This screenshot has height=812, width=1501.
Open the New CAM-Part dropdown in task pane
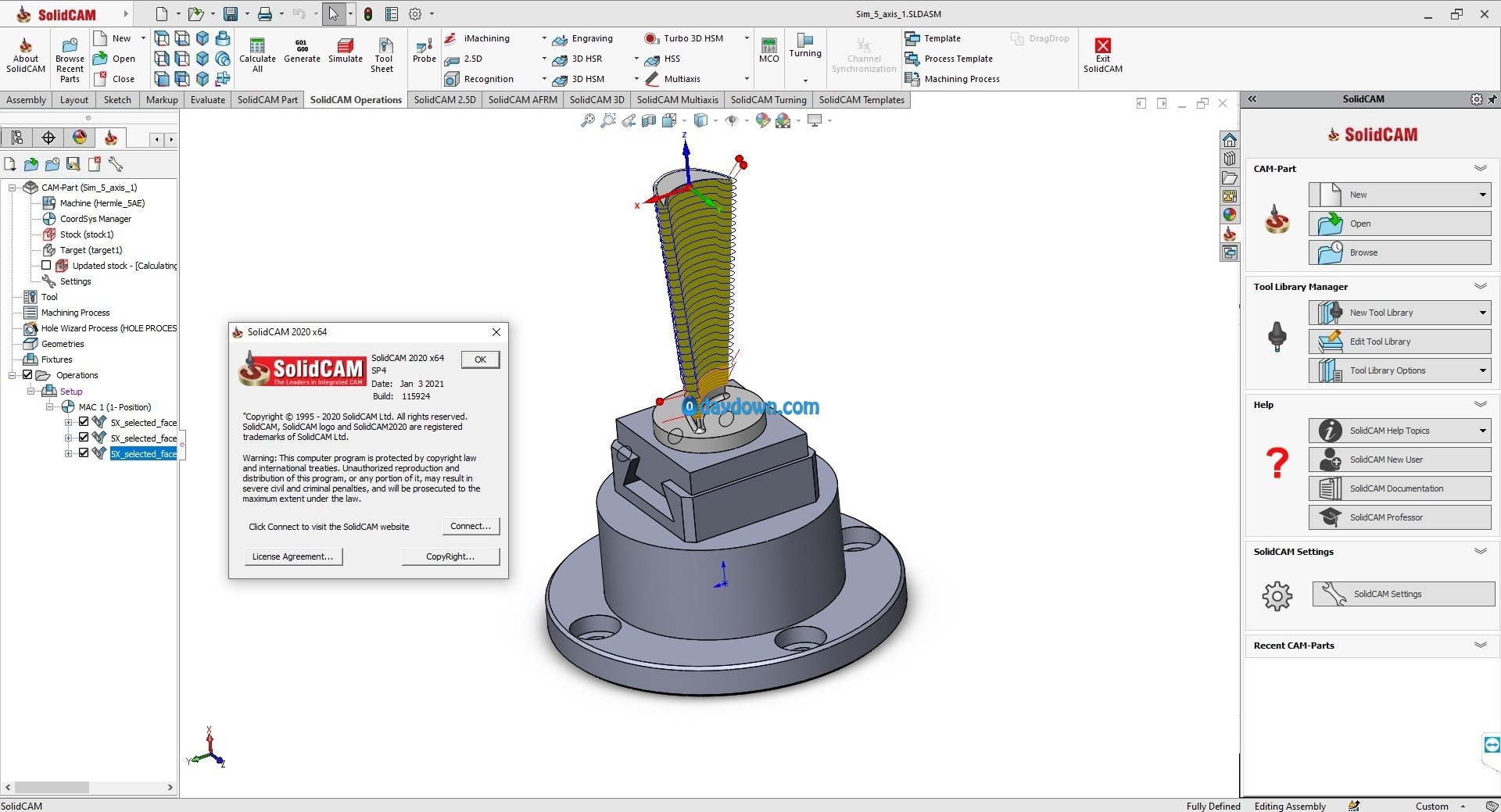1482,195
